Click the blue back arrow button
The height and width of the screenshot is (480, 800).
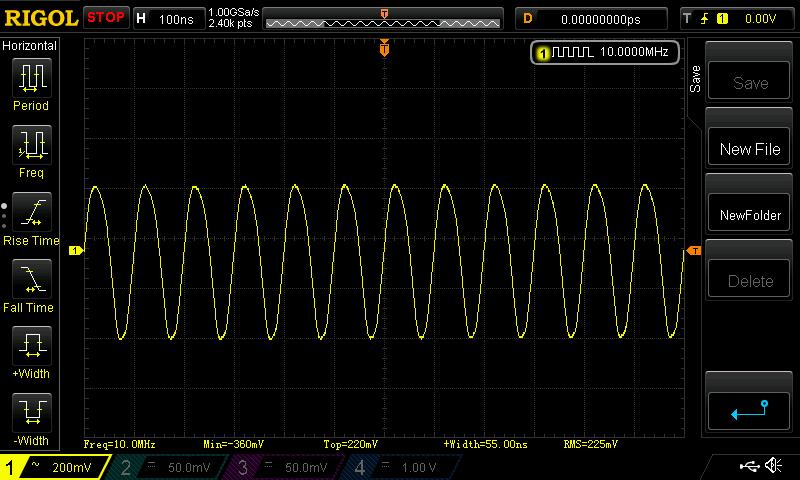[x=749, y=411]
